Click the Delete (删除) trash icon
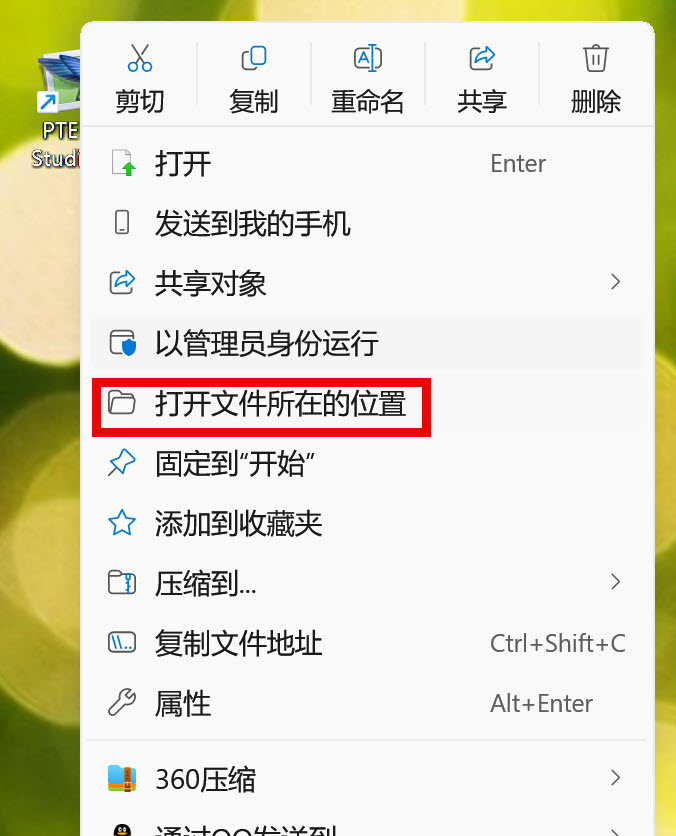 595,58
